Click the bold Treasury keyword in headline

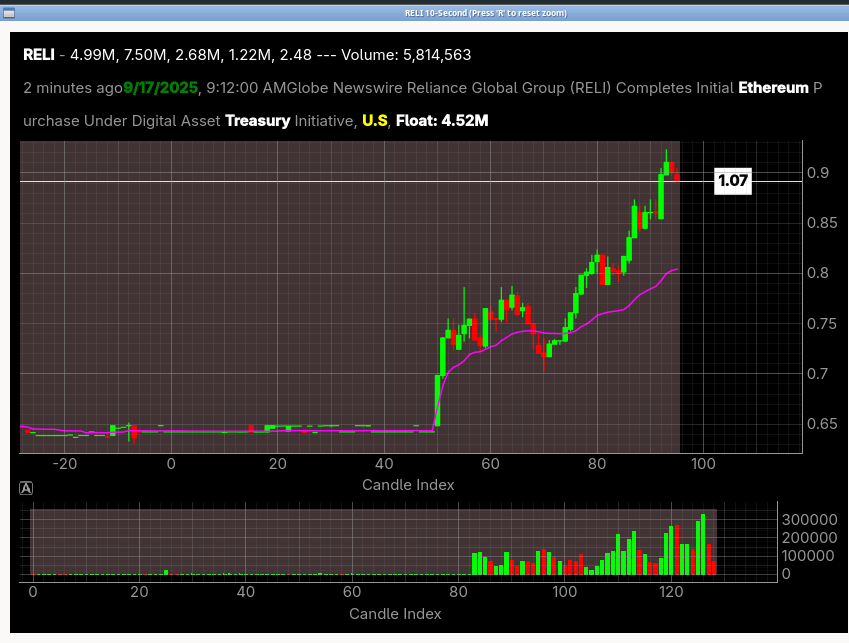(258, 121)
